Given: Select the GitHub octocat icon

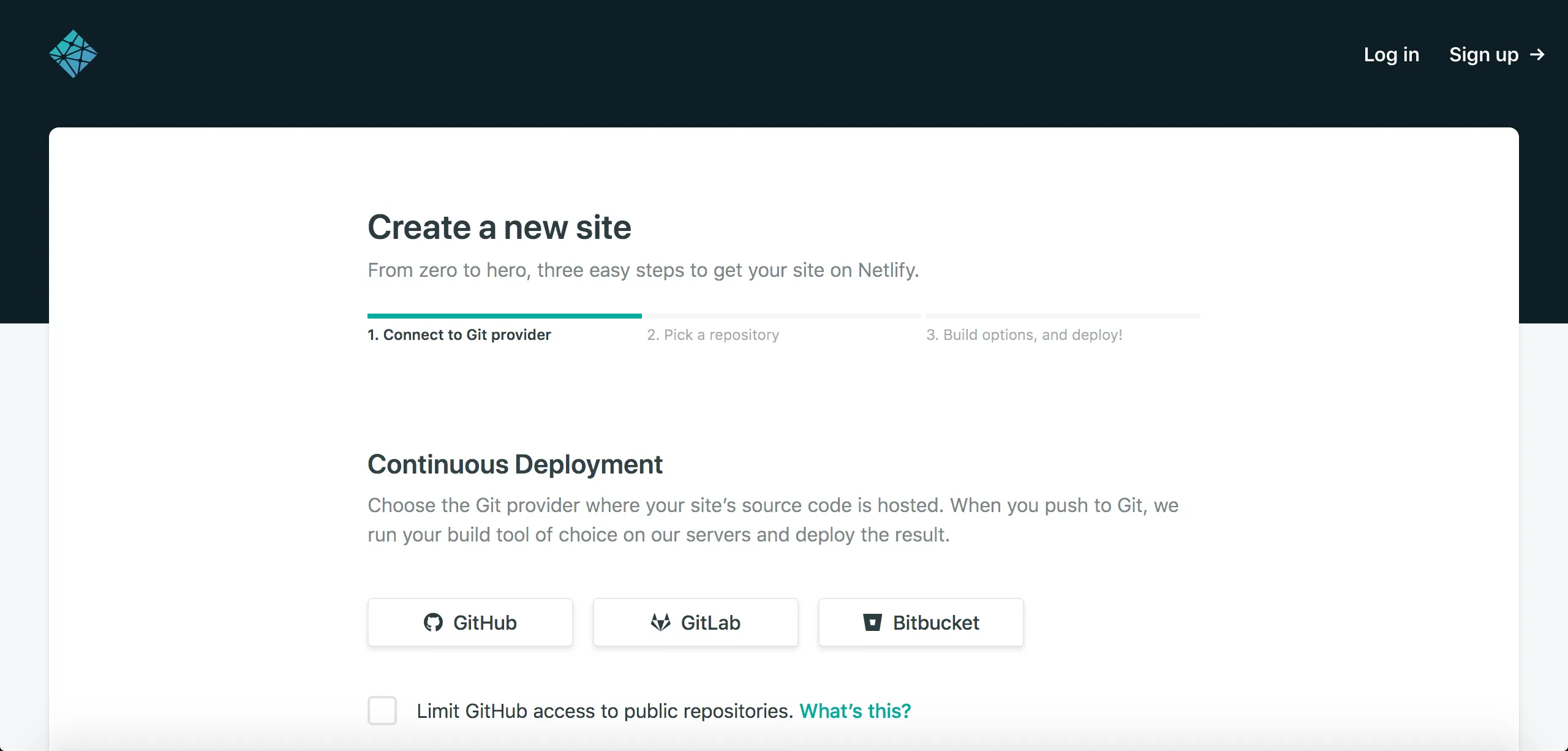Looking at the screenshot, I should tap(434, 622).
